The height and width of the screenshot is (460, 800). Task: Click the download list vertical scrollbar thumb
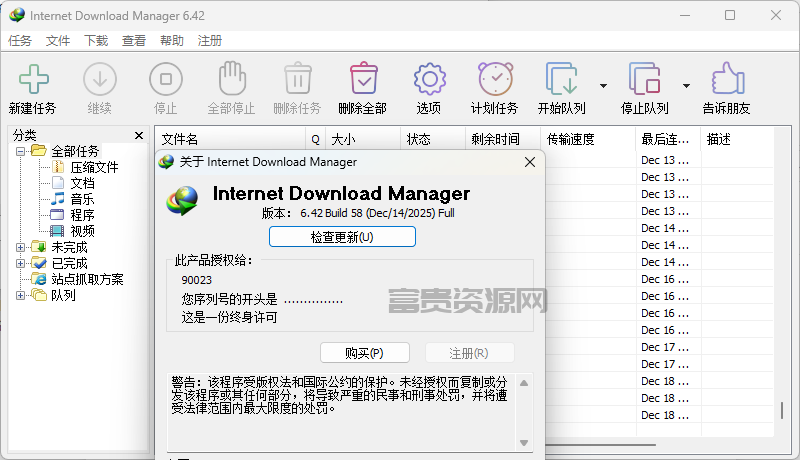coord(782,411)
